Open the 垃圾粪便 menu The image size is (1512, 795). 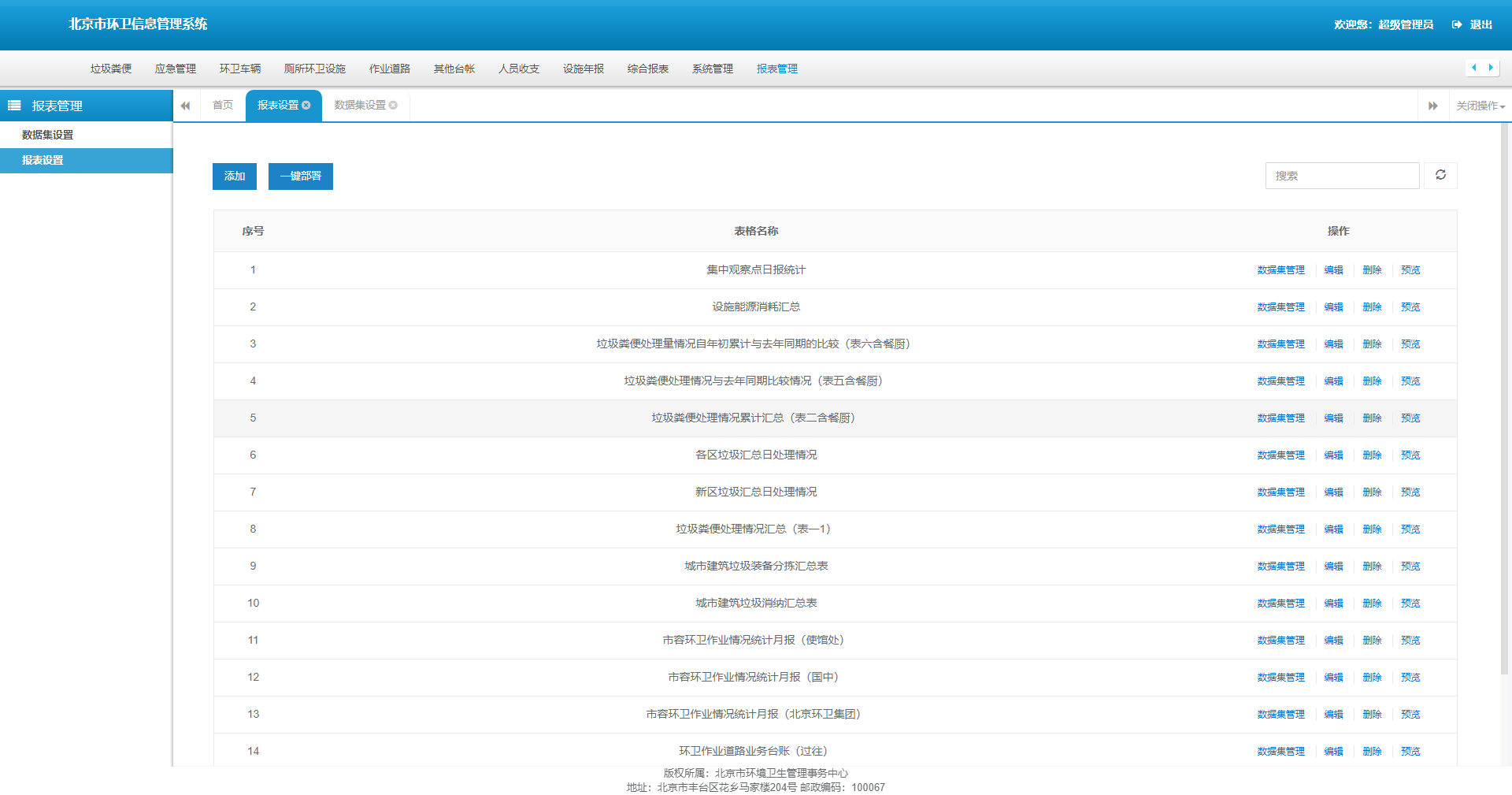(x=111, y=69)
